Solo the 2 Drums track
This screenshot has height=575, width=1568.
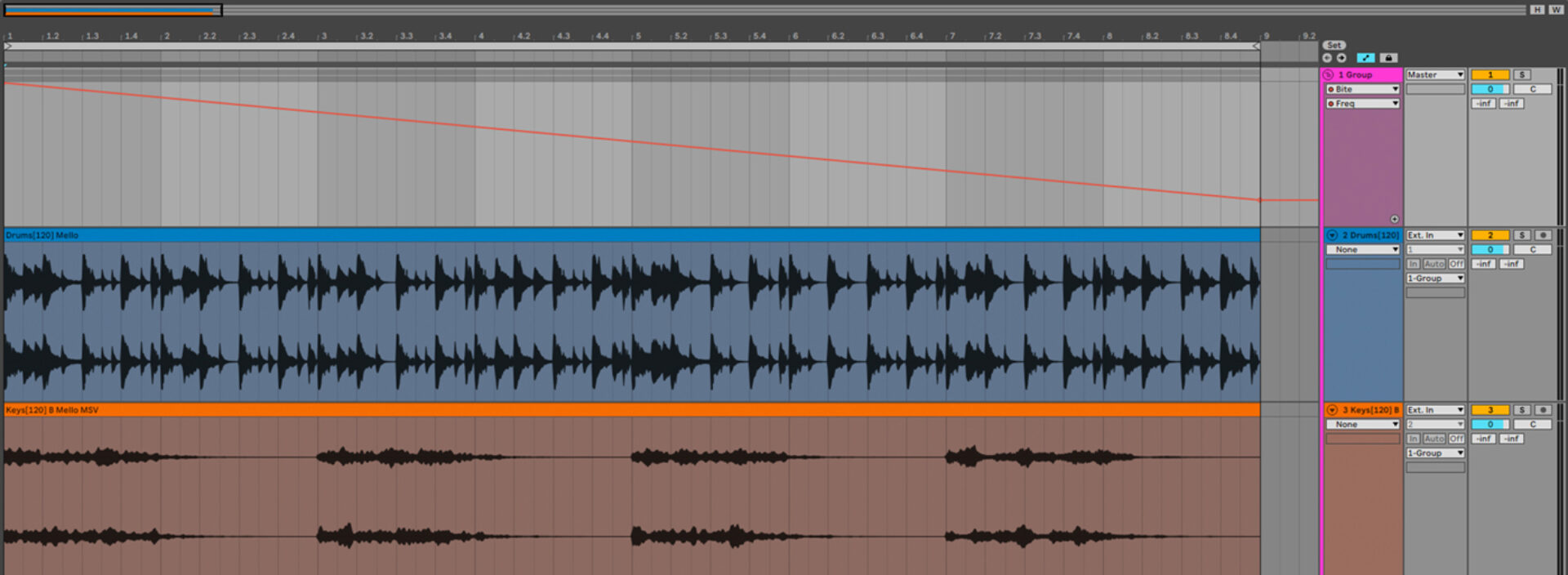pyautogui.click(x=1522, y=235)
